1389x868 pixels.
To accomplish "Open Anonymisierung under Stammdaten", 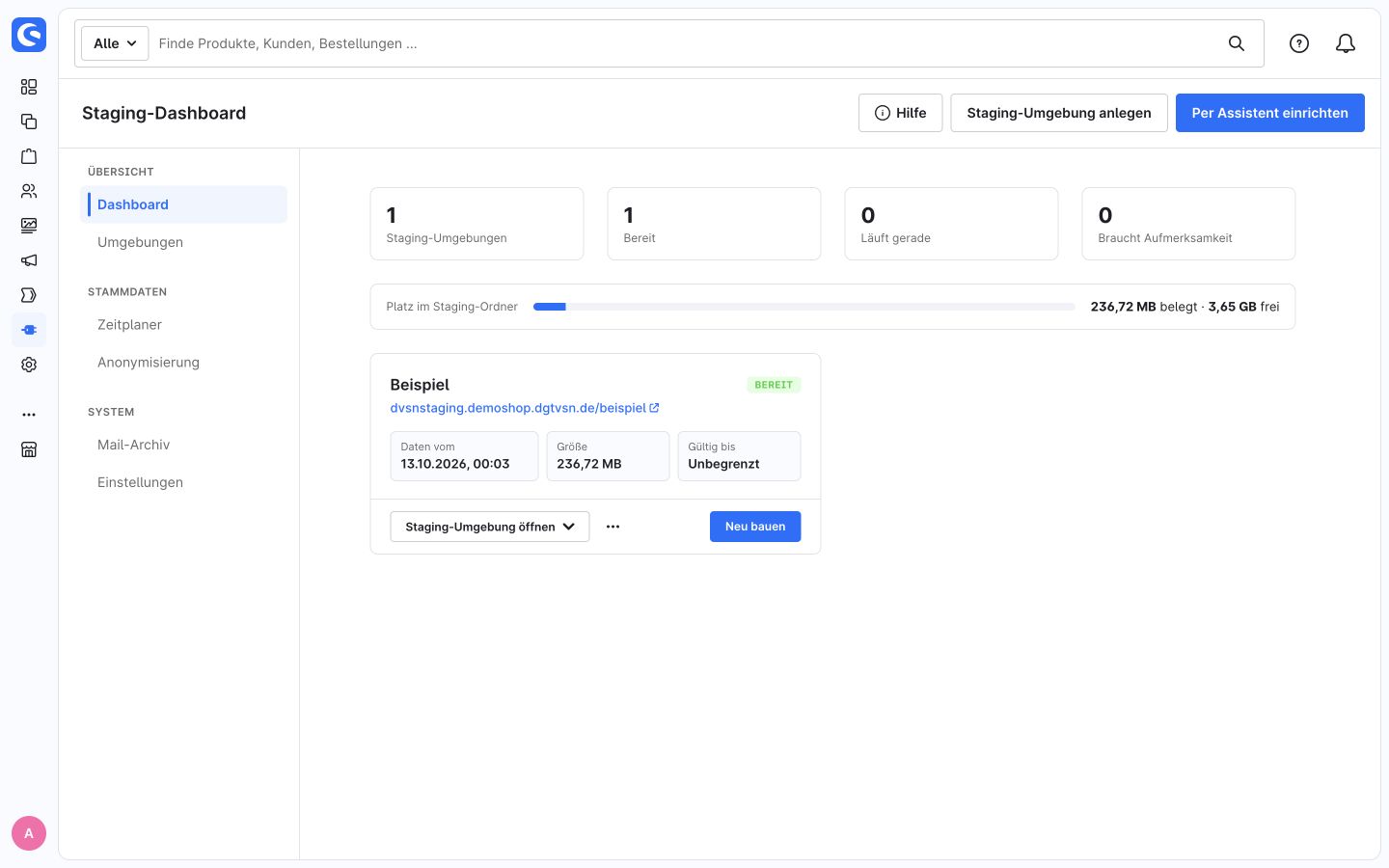I will [183, 363].
